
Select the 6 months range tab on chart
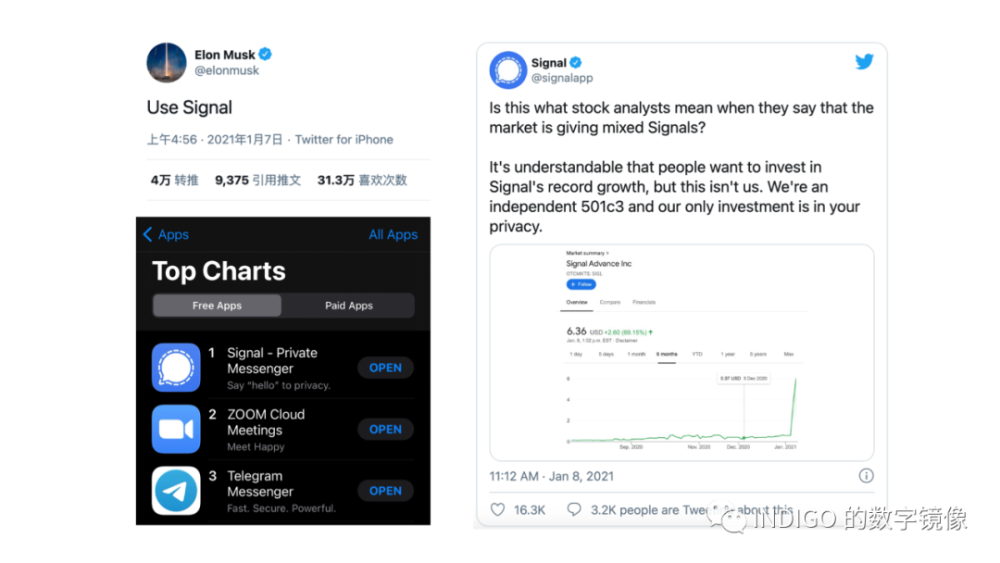667,354
